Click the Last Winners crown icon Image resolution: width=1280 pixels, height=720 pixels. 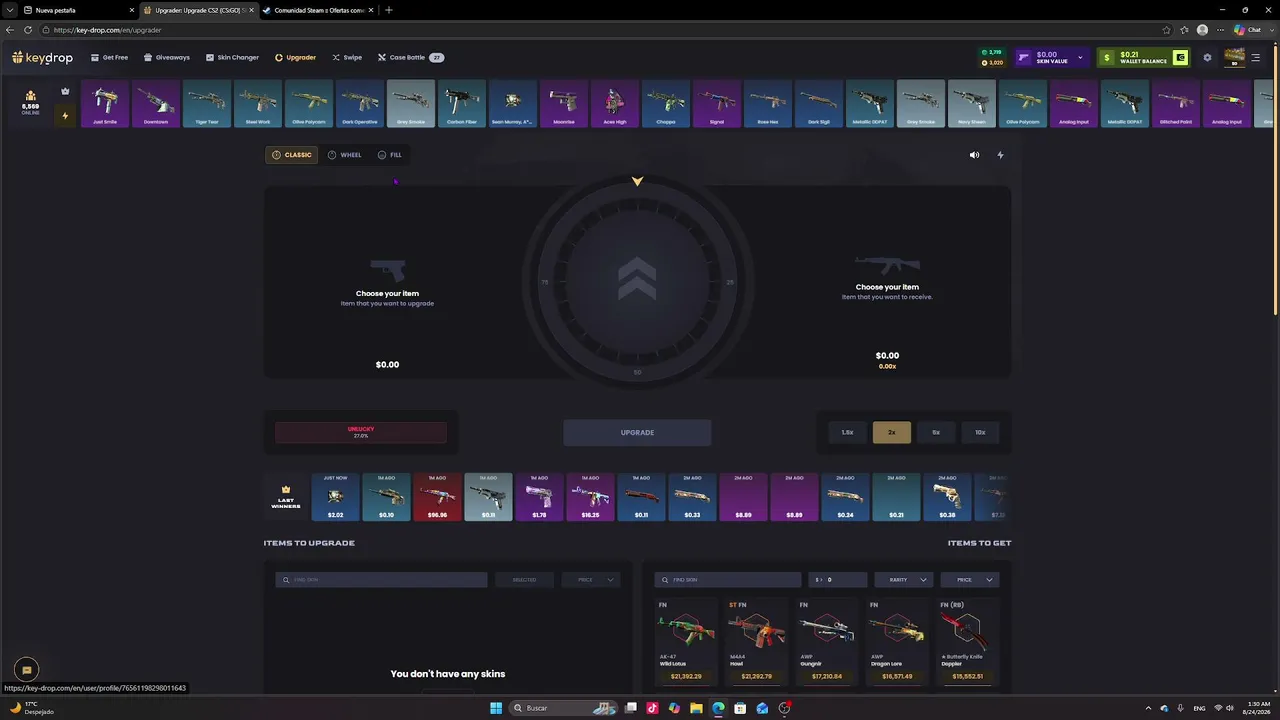(285, 490)
